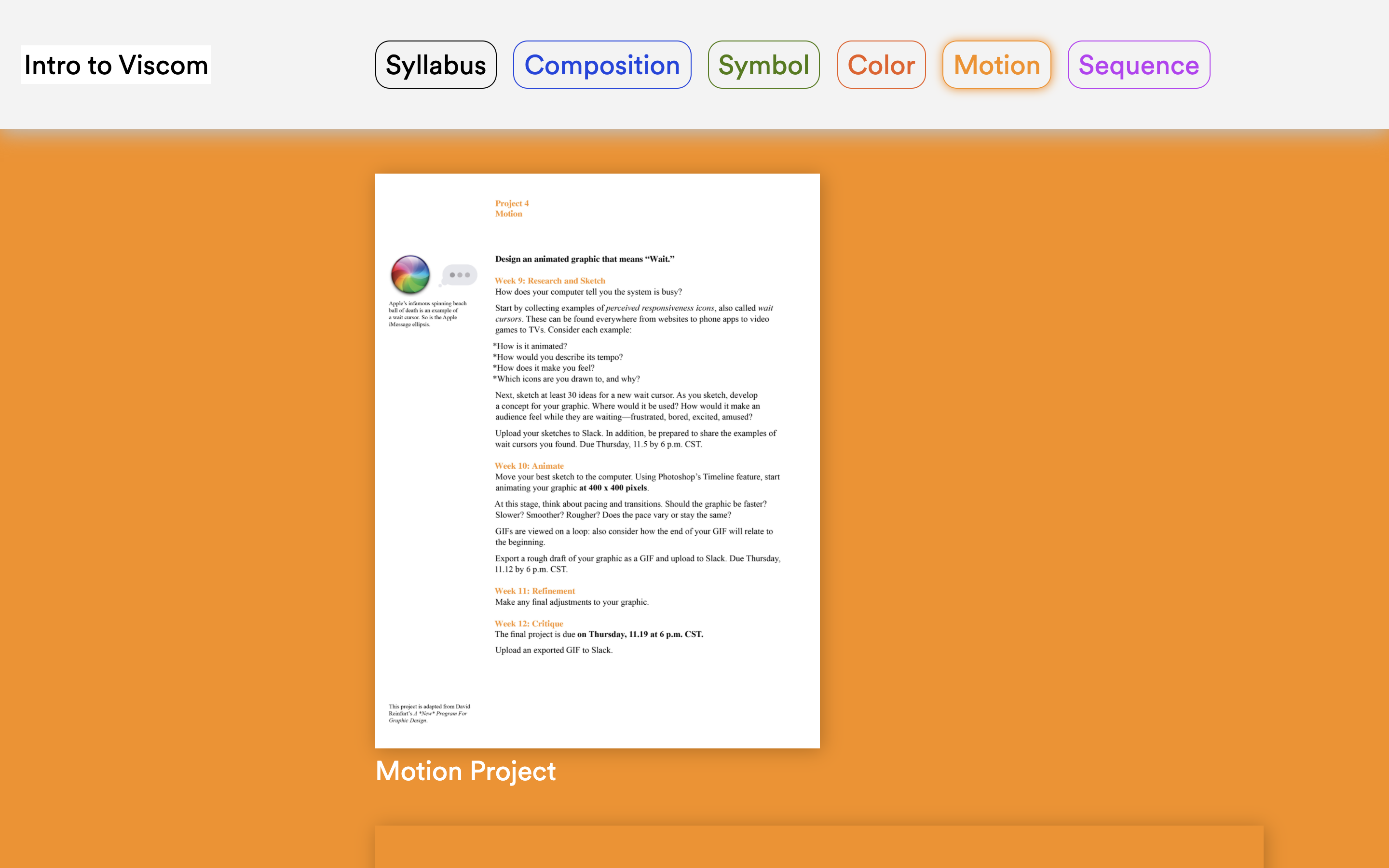Click the iMessage ellipsis bubble icon

pyautogui.click(x=459, y=275)
